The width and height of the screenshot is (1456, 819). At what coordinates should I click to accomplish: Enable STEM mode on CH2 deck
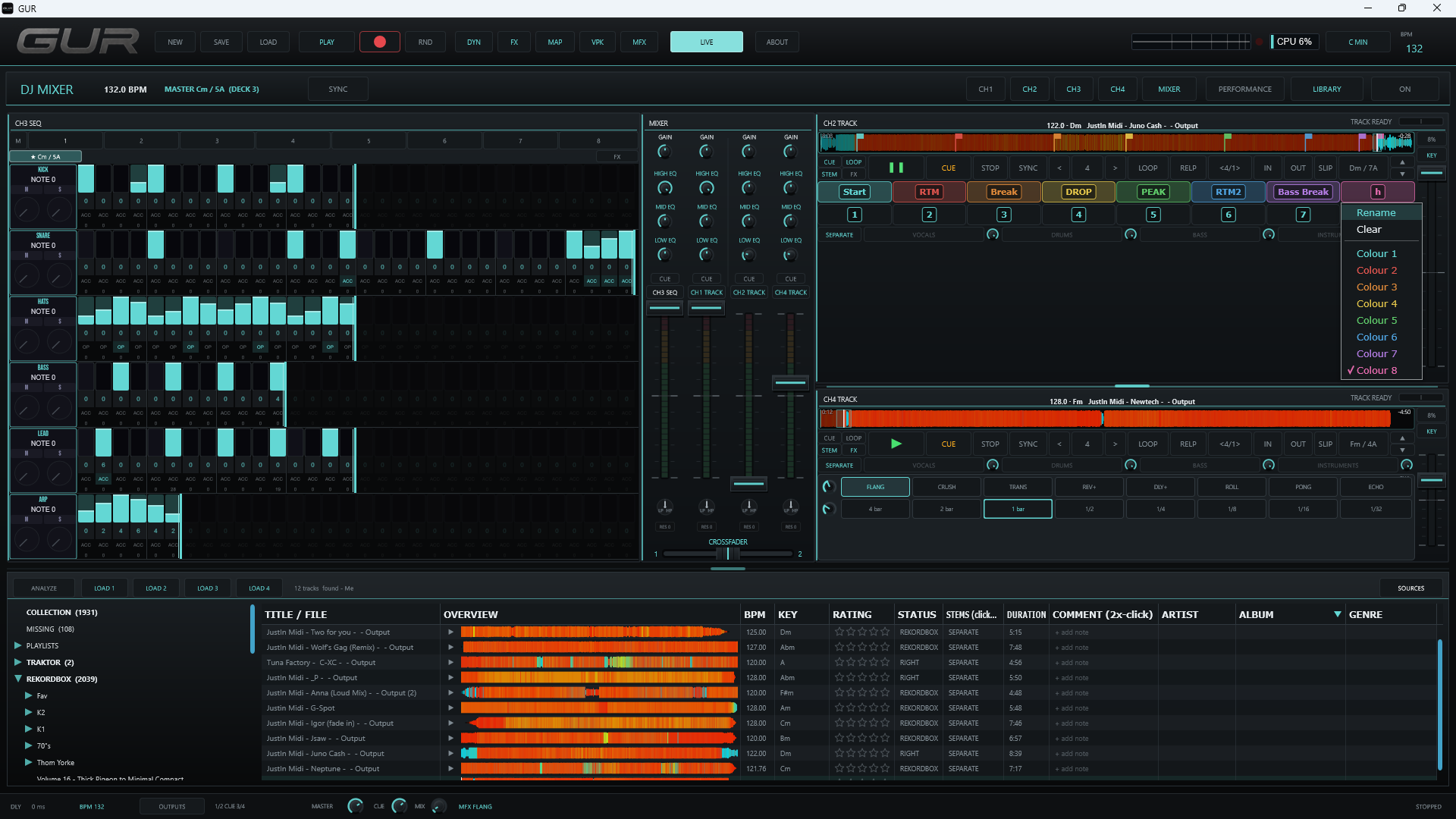click(829, 174)
